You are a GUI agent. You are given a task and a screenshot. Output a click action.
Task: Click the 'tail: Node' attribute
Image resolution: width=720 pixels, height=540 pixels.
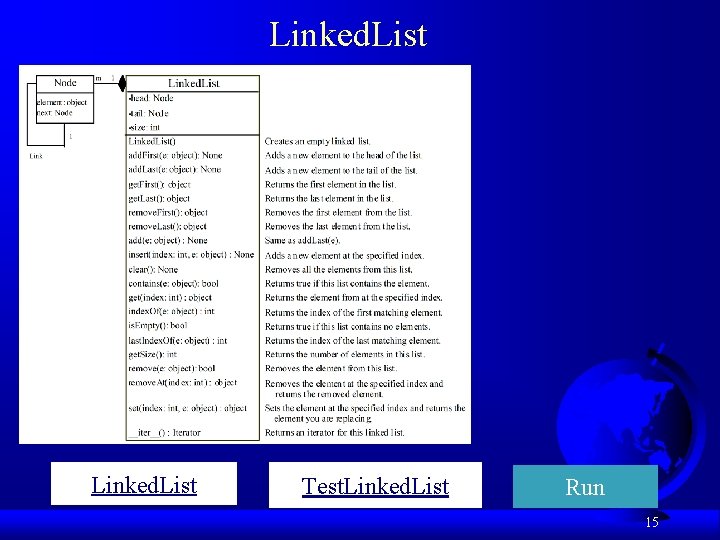pyautogui.click(x=149, y=113)
